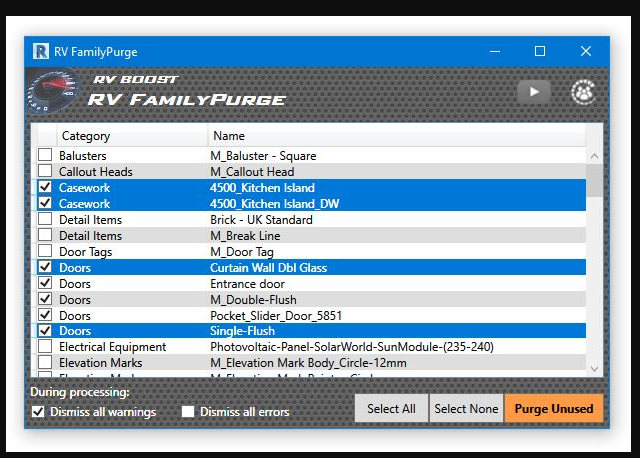
Task: Uncheck the Curtain Wall Dbl Glass checkbox
Action: point(45,267)
